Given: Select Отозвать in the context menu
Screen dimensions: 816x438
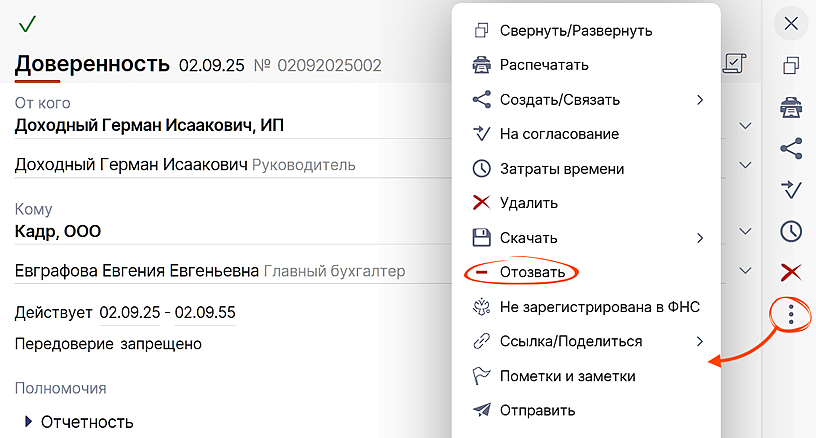Looking at the screenshot, I should [532, 272].
